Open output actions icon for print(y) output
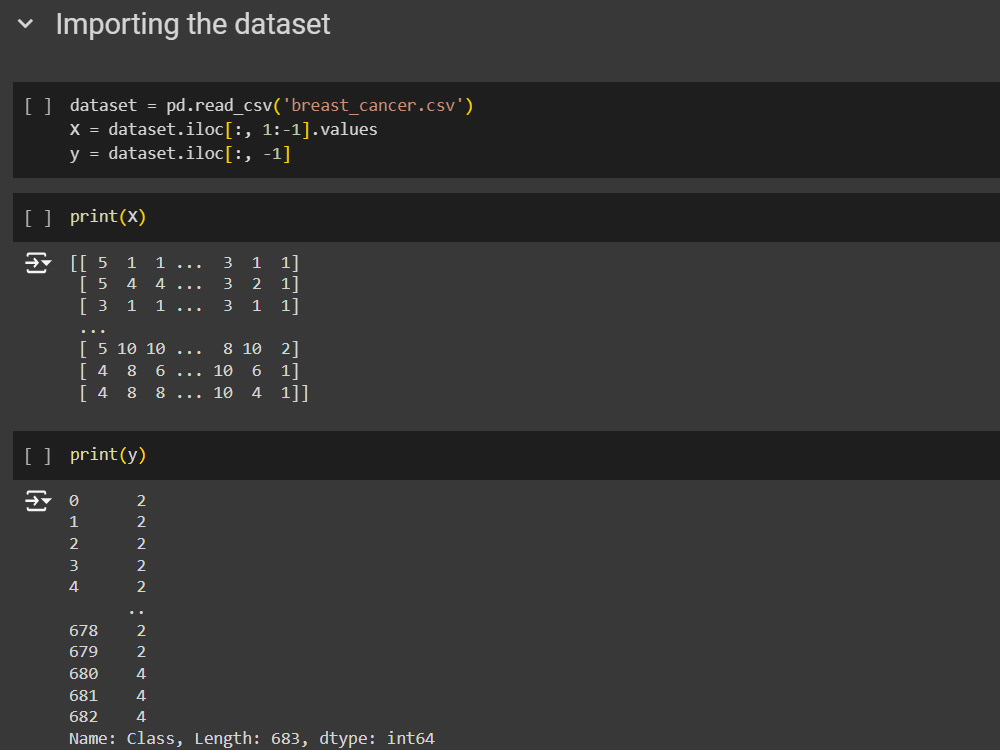The width and height of the screenshot is (1000, 750). pos(38,501)
